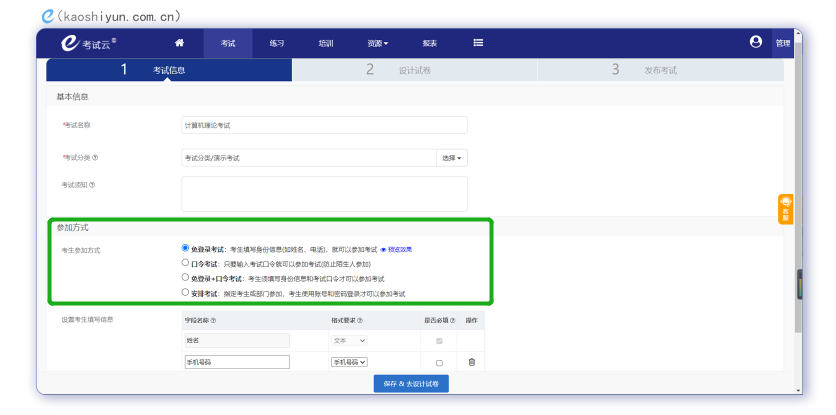Click help icon beside 格式要求 header
This screenshot has width=836, height=415.
pos(359,321)
